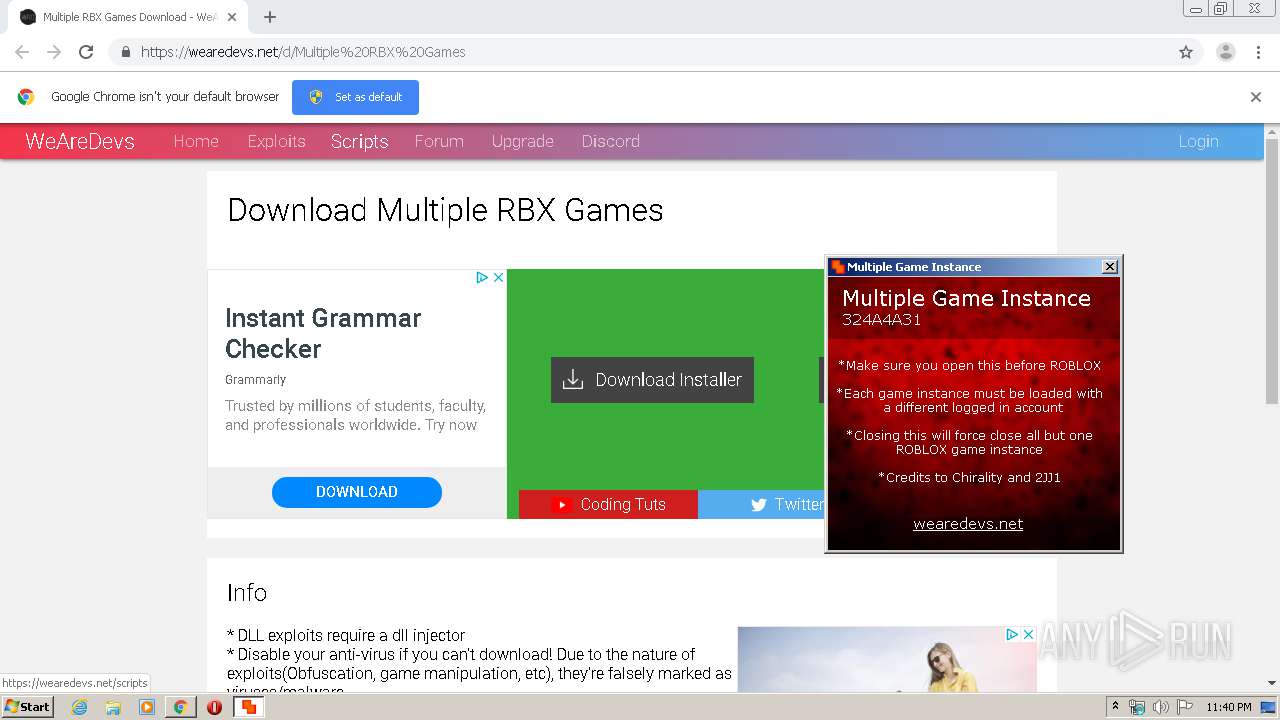
Task: Show hidden system tray icons
Action: tap(1115, 707)
